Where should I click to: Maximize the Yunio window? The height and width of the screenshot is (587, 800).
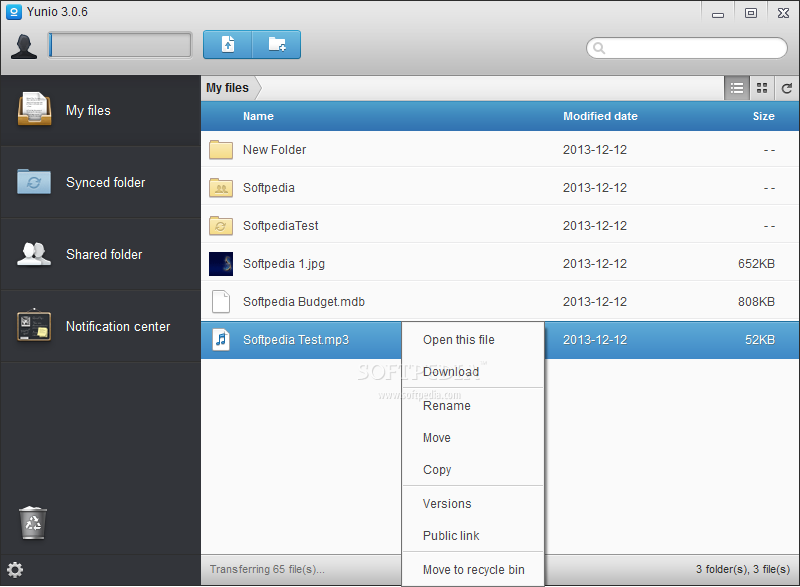click(751, 13)
